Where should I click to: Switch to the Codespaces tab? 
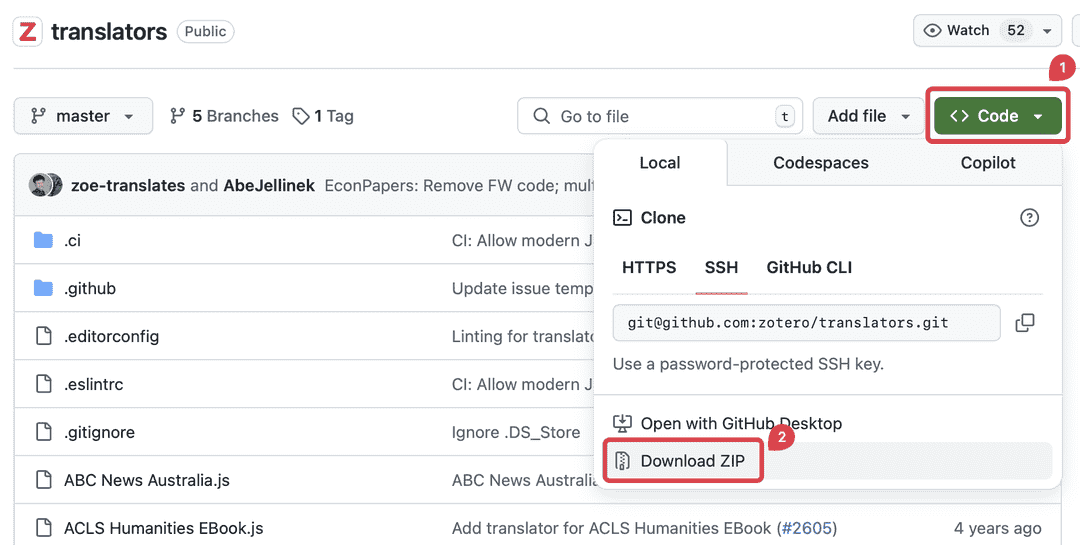pos(820,163)
